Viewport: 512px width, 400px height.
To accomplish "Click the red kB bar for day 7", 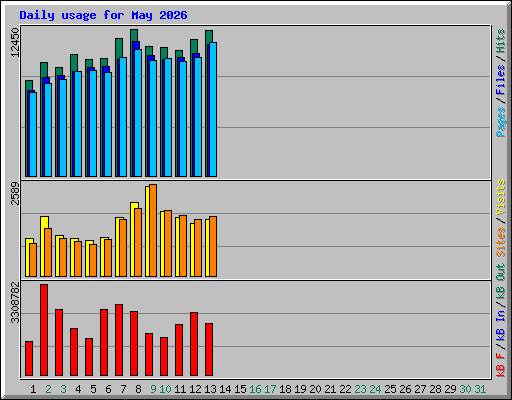I will 119,340.
